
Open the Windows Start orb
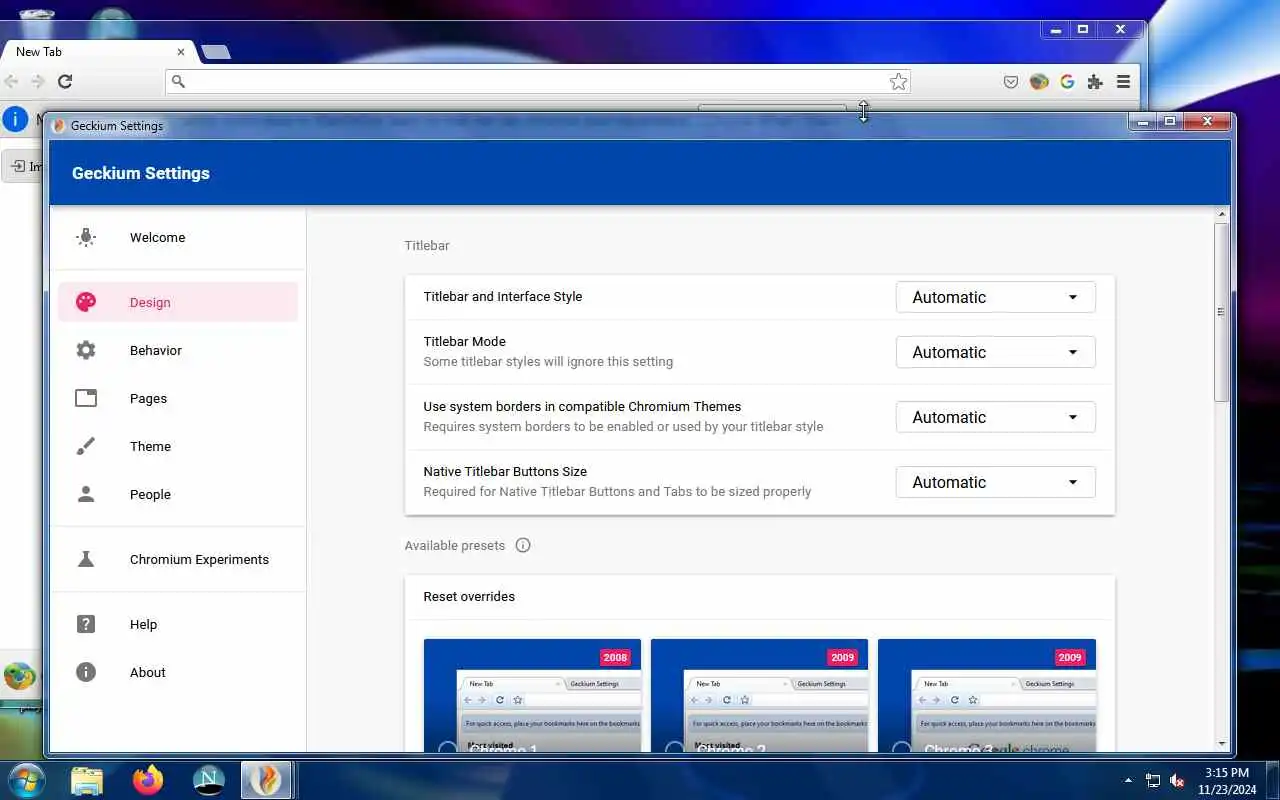25,780
